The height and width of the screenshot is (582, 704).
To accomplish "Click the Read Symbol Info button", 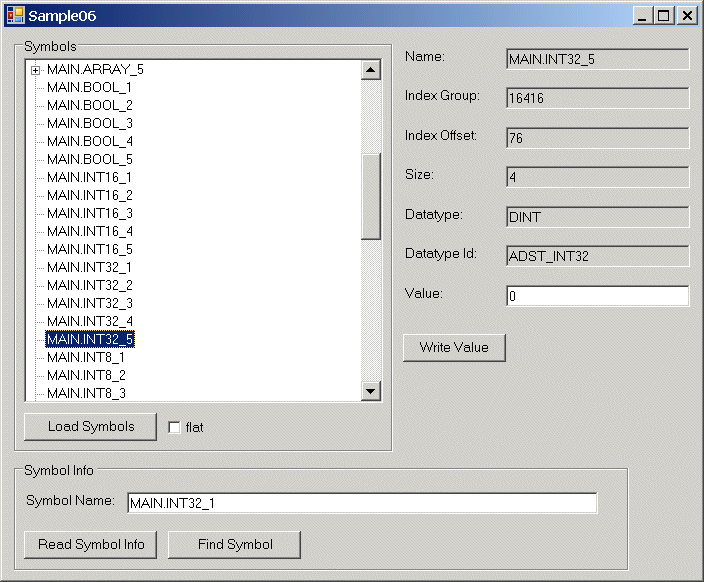I will pyautogui.click(x=90, y=545).
